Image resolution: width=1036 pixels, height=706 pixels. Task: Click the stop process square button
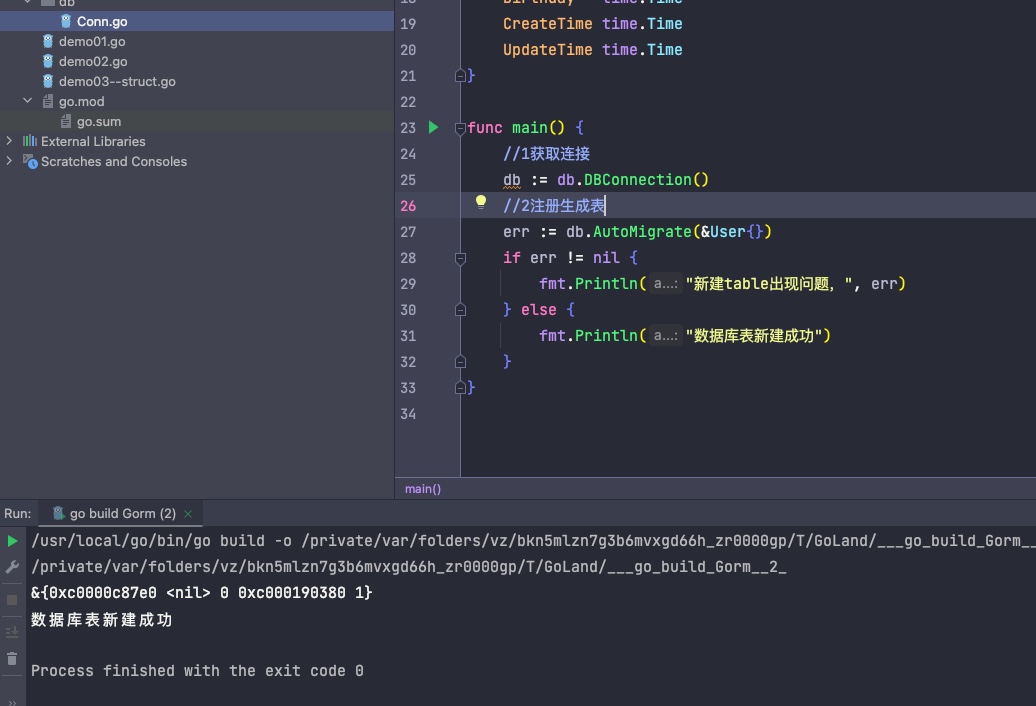(12, 600)
